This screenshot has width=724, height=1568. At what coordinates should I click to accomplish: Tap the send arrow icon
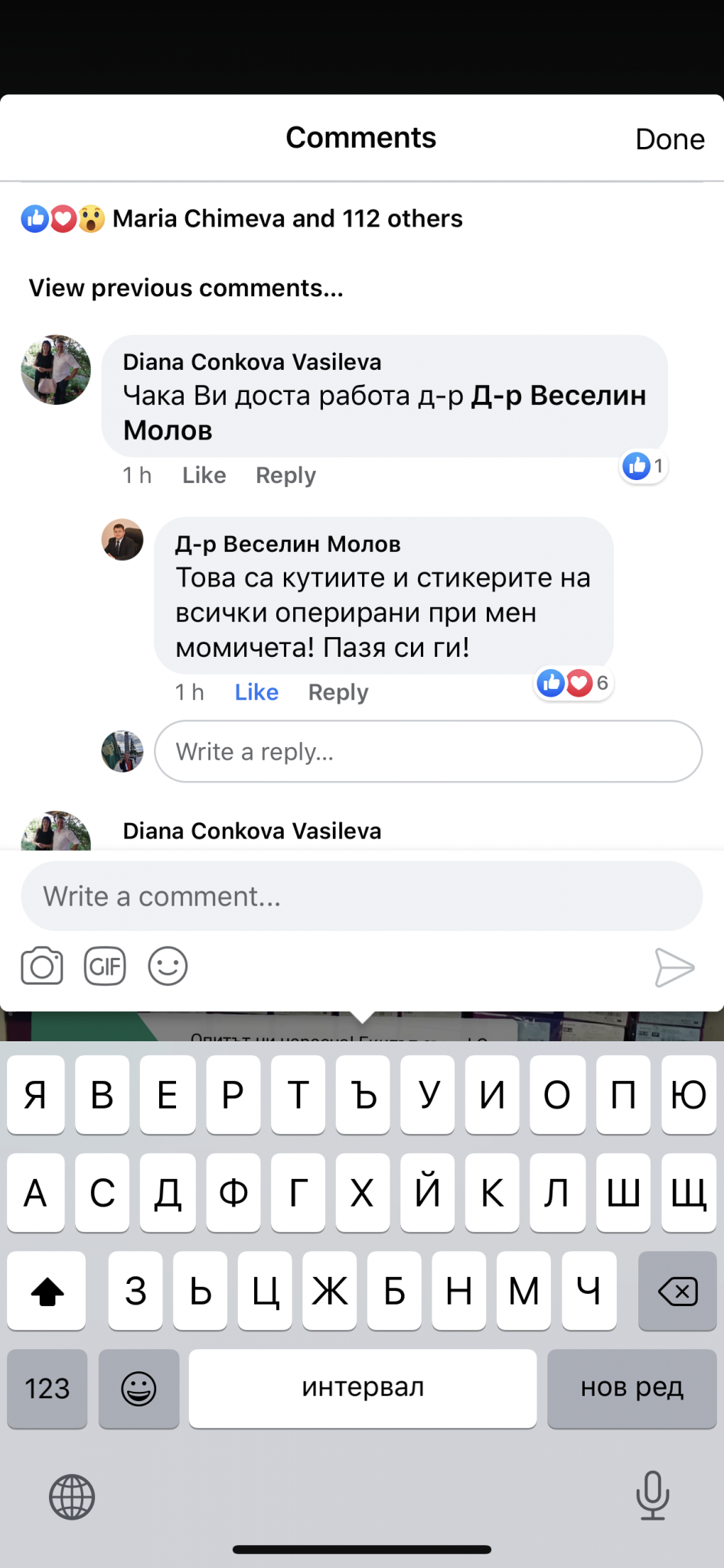pyautogui.click(x=674, y=967)
